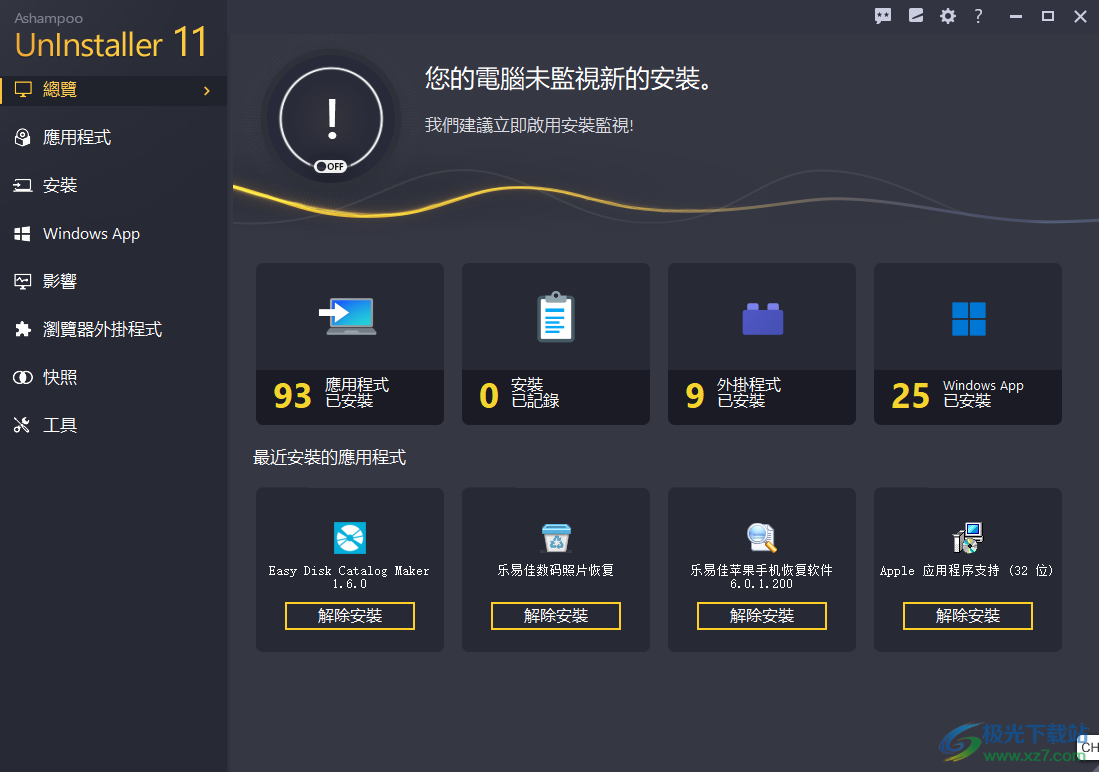
Task: Click laptop with arrow applications icon
Action: point(348,317)
